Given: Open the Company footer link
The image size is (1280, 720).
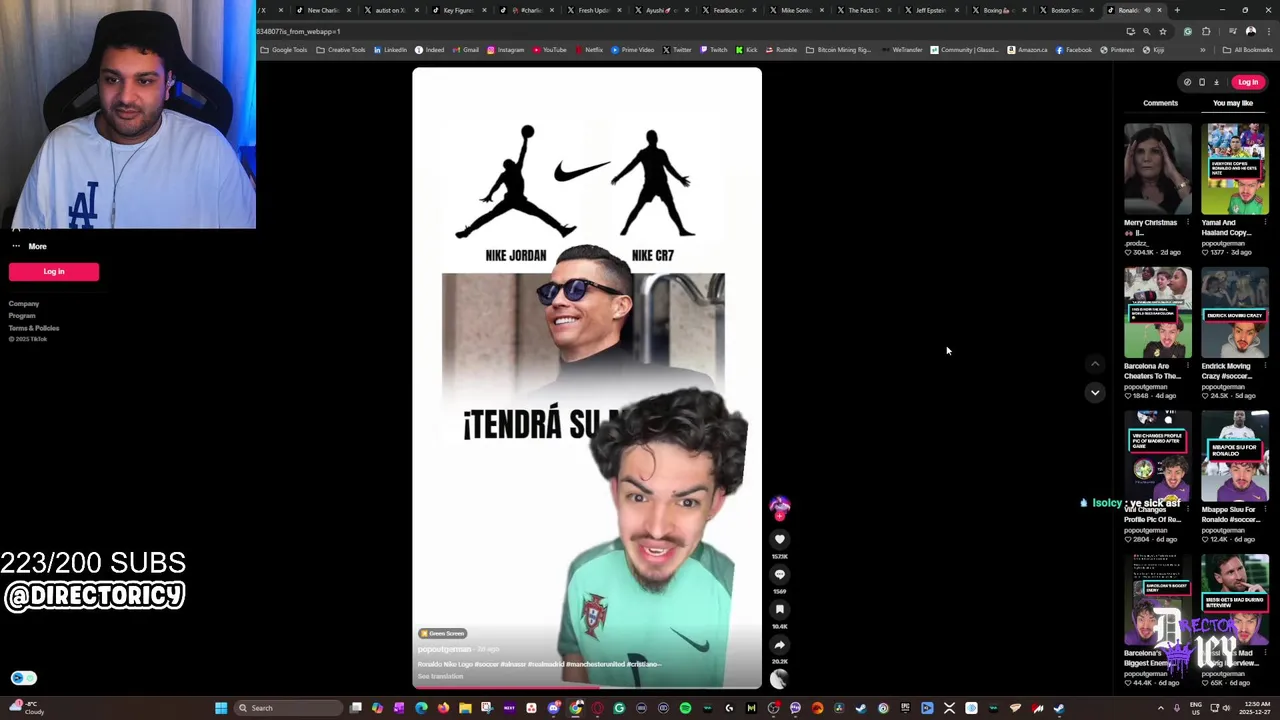Looking at the screenshot, I should [x=24, y=304].
